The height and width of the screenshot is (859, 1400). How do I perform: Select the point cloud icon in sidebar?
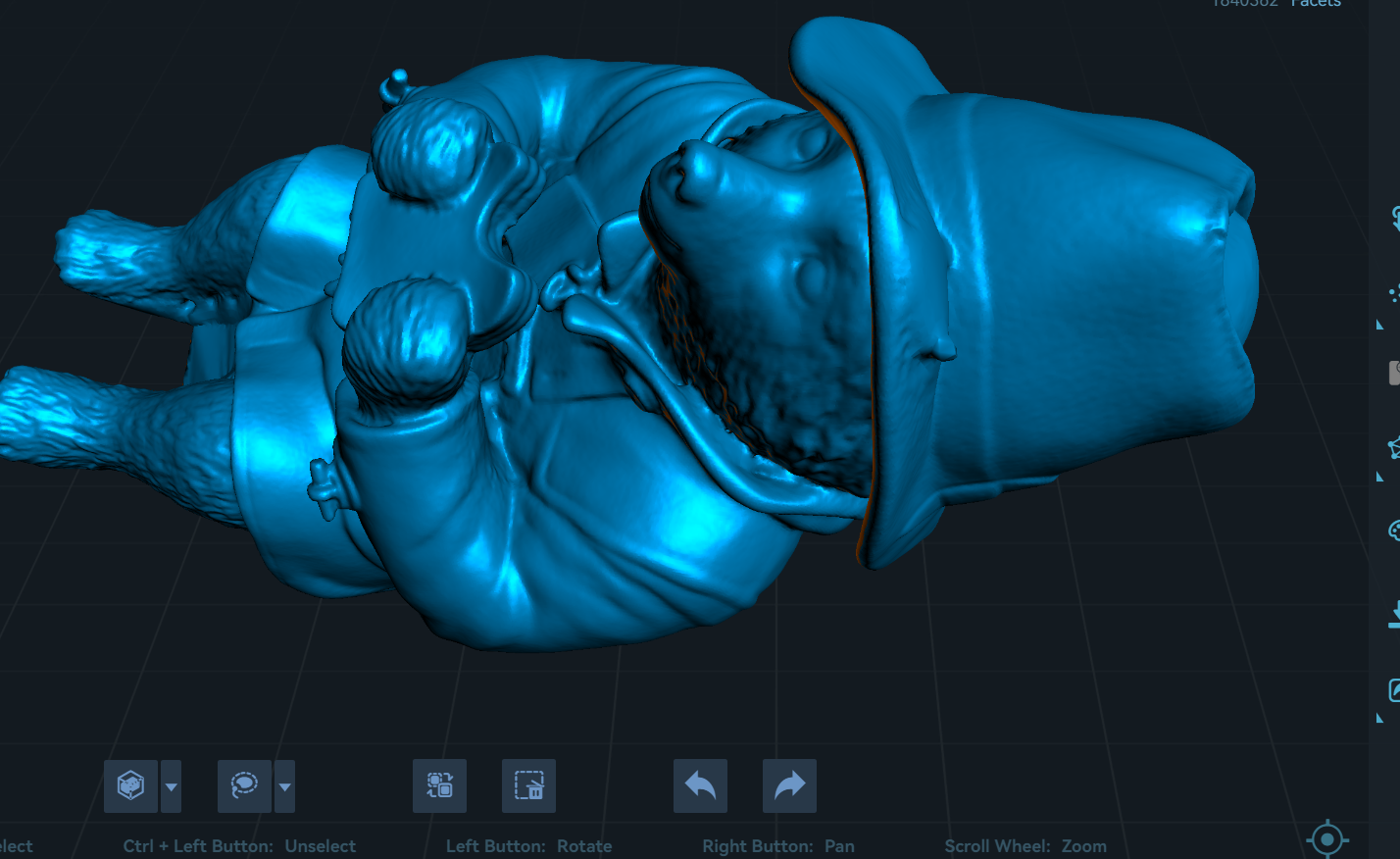tap(1394, 293)
